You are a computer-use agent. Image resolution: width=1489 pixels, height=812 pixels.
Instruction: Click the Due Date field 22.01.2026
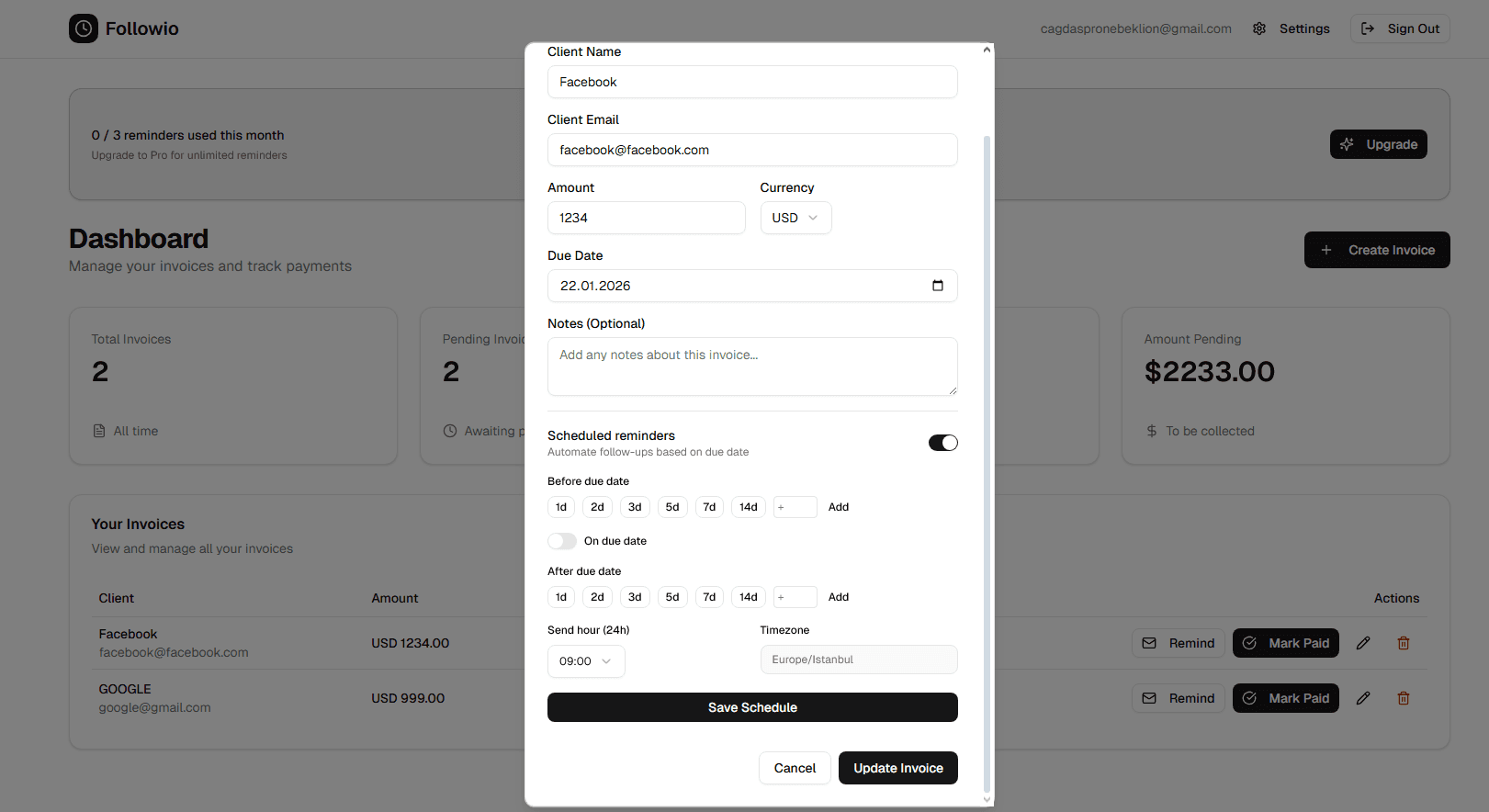pos(752,286)
